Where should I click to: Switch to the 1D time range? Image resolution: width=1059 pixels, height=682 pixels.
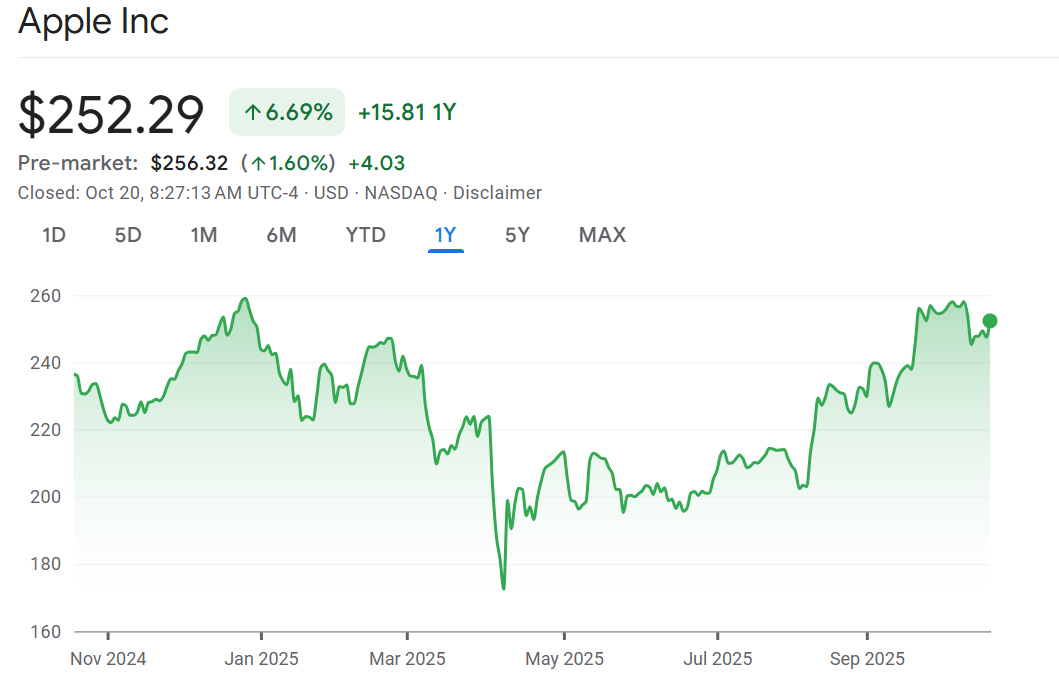54,235
